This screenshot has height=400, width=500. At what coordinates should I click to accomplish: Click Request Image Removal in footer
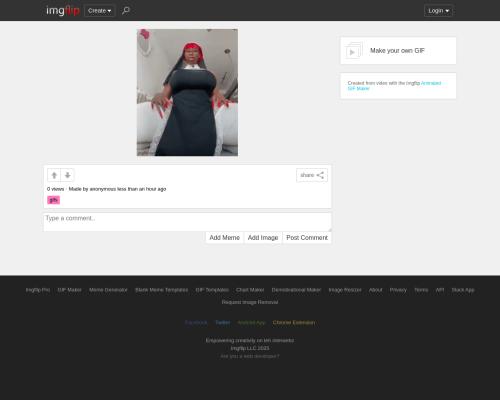(x=250, y=302)
